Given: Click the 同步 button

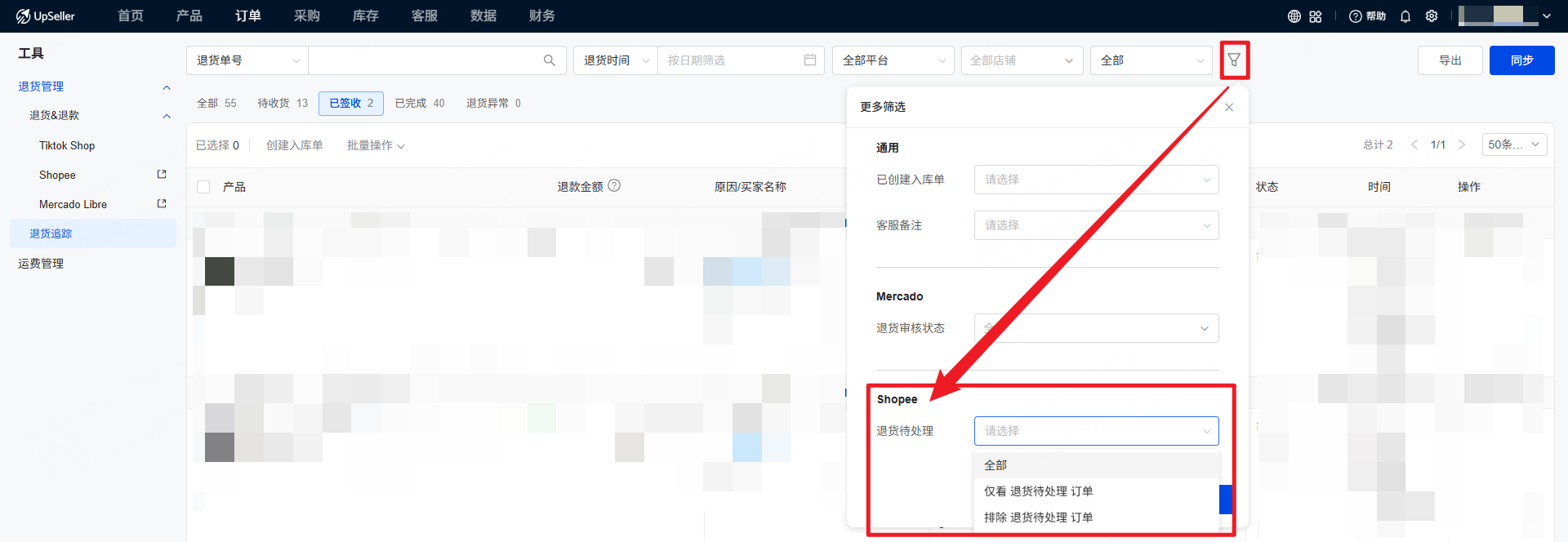Looking at the screenshot, I should pyautogui.click(x=1521, y=60).
